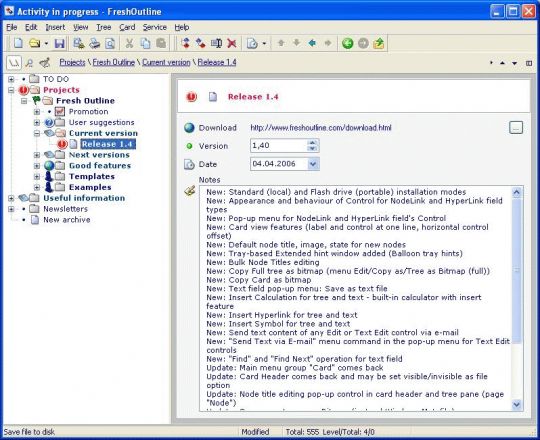This screenshot has width=540, height=440.
Task: Open the Card menu
Action: coord(127,27)
